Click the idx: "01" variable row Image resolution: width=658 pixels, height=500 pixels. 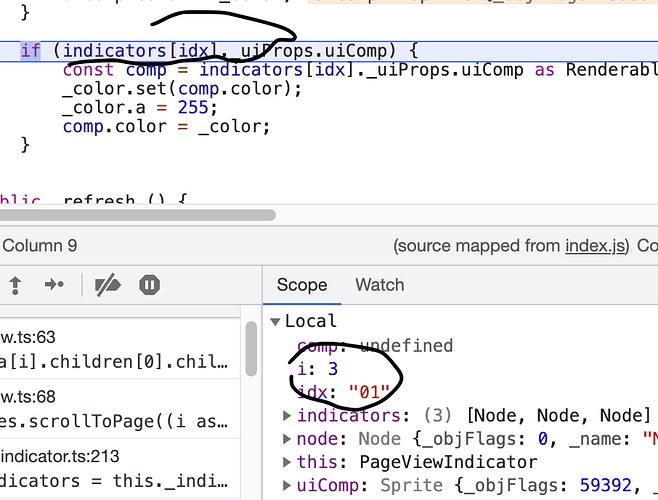coord(344,392)
